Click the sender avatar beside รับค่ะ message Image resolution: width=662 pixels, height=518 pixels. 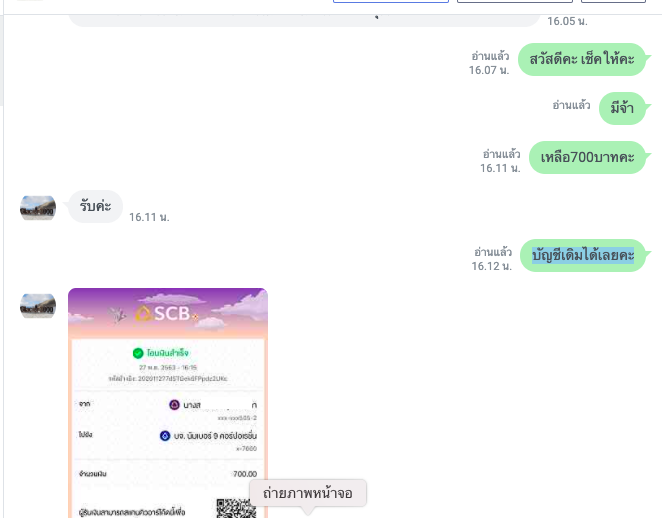(38, 208)
